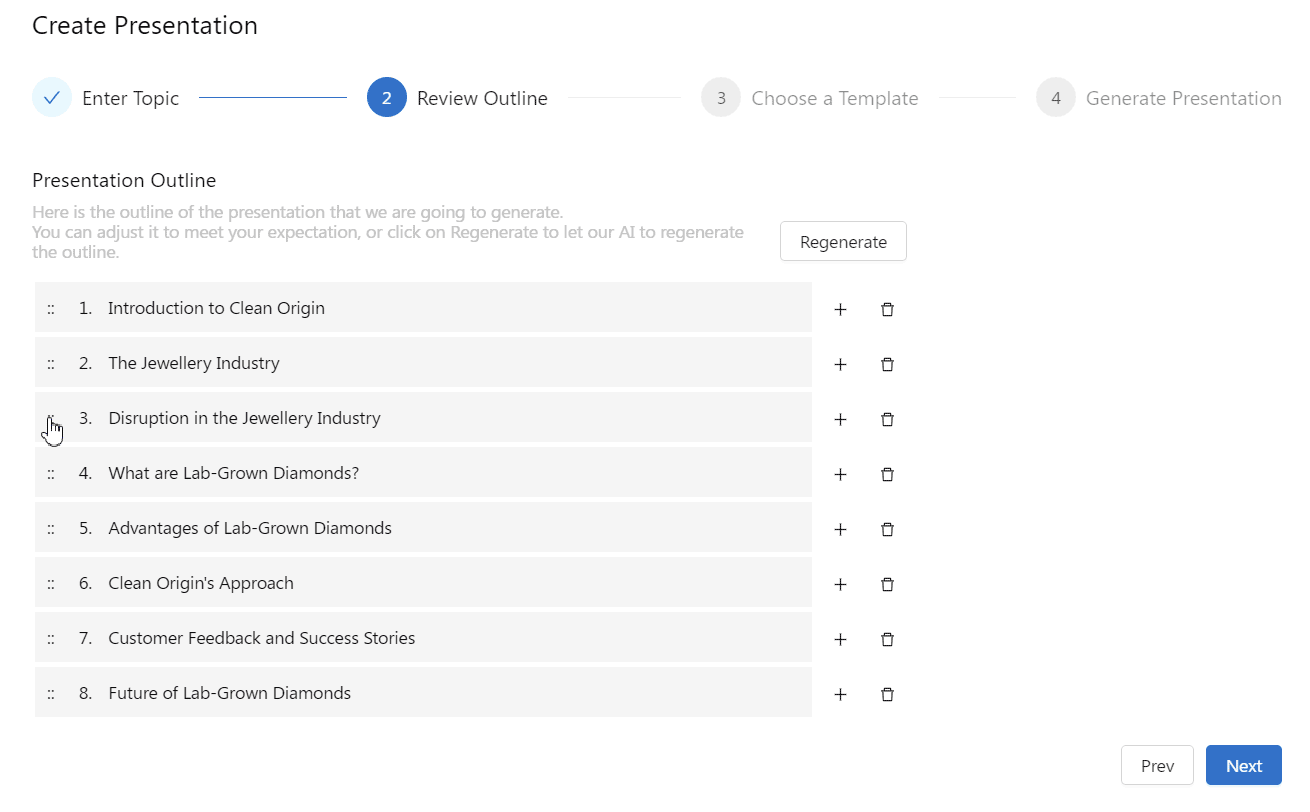Proceed with the Next button
This screenshot has width=1310, height=812.
point(1244,766)
